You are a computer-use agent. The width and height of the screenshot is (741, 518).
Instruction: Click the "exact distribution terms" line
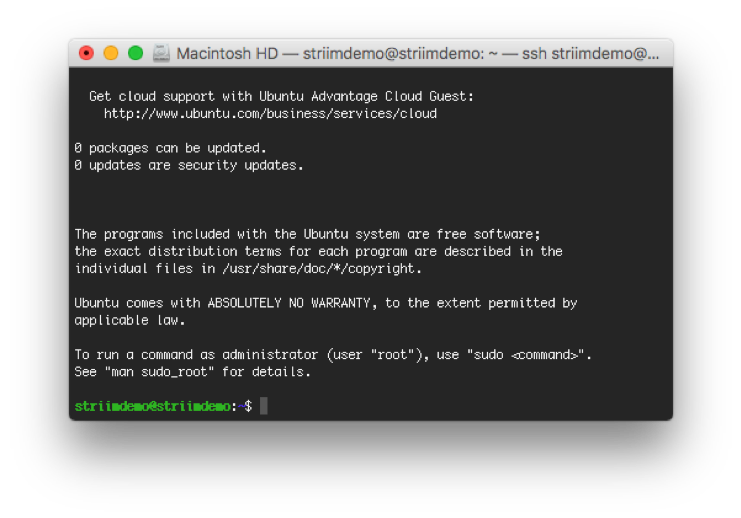click(318, 252)
